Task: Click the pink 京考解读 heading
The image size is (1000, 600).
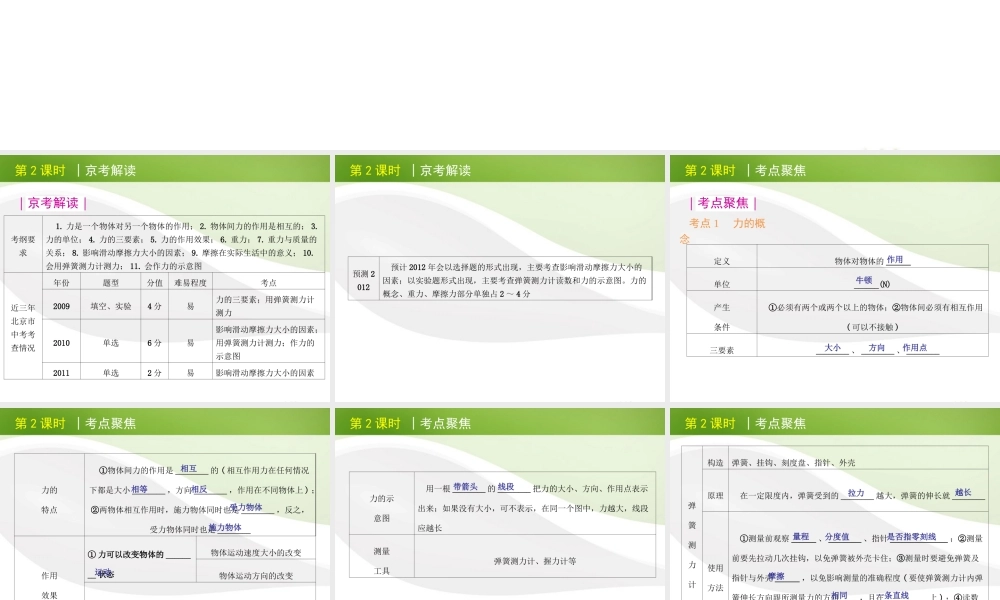Action: [53, 203]
